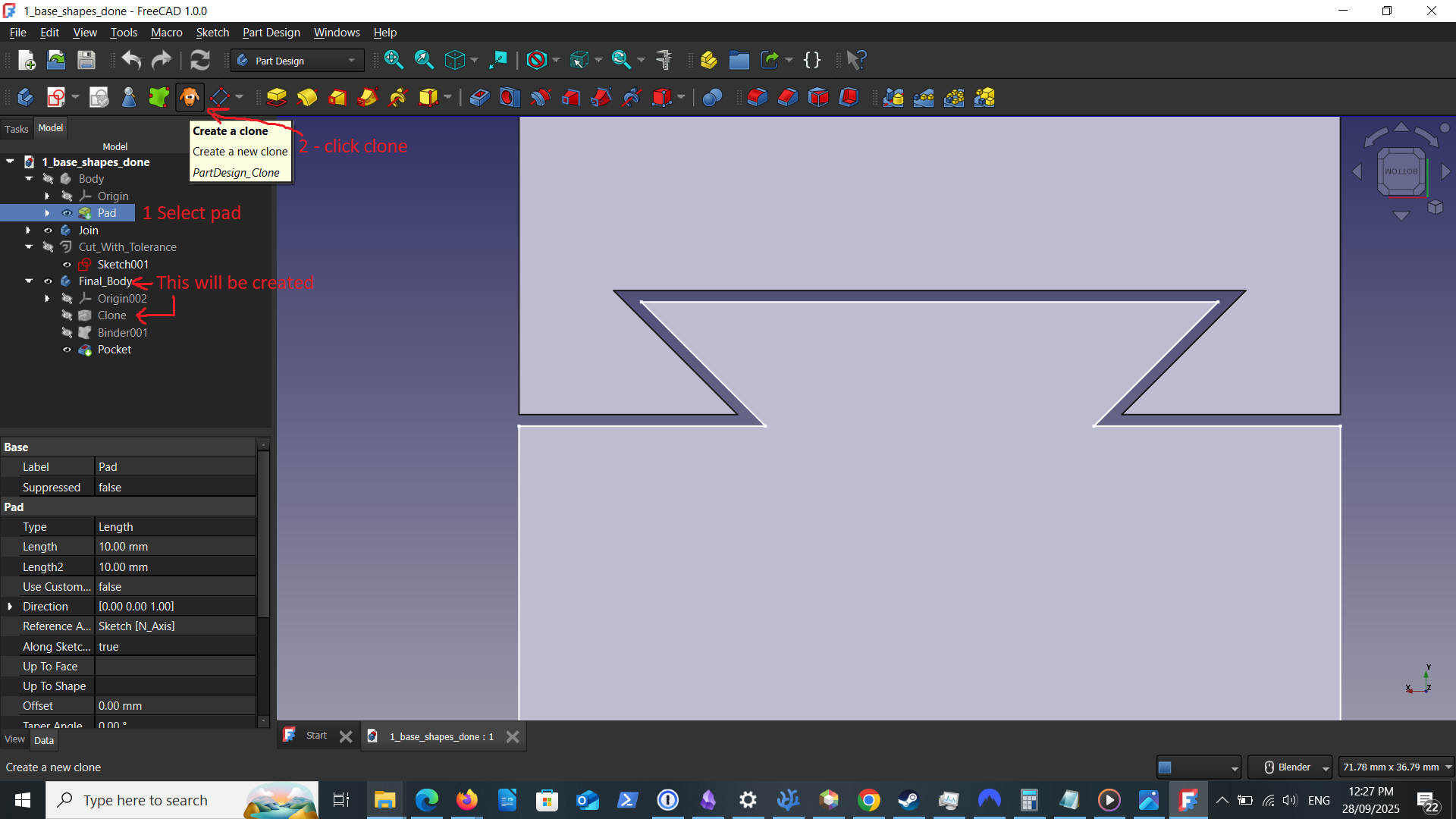Toggle visibility of Pocket item
This screenshot has height=819, width=1456.
pyautogui.click(x=67, y=350)
